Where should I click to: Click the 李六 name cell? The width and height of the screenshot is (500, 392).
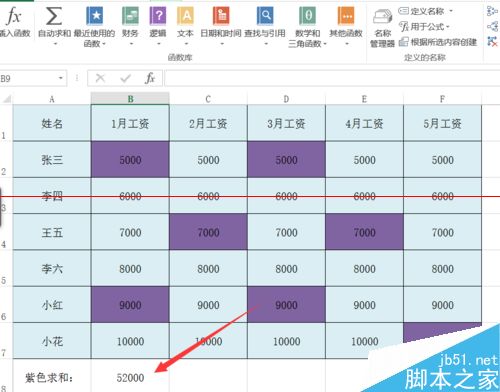(52, 268)
